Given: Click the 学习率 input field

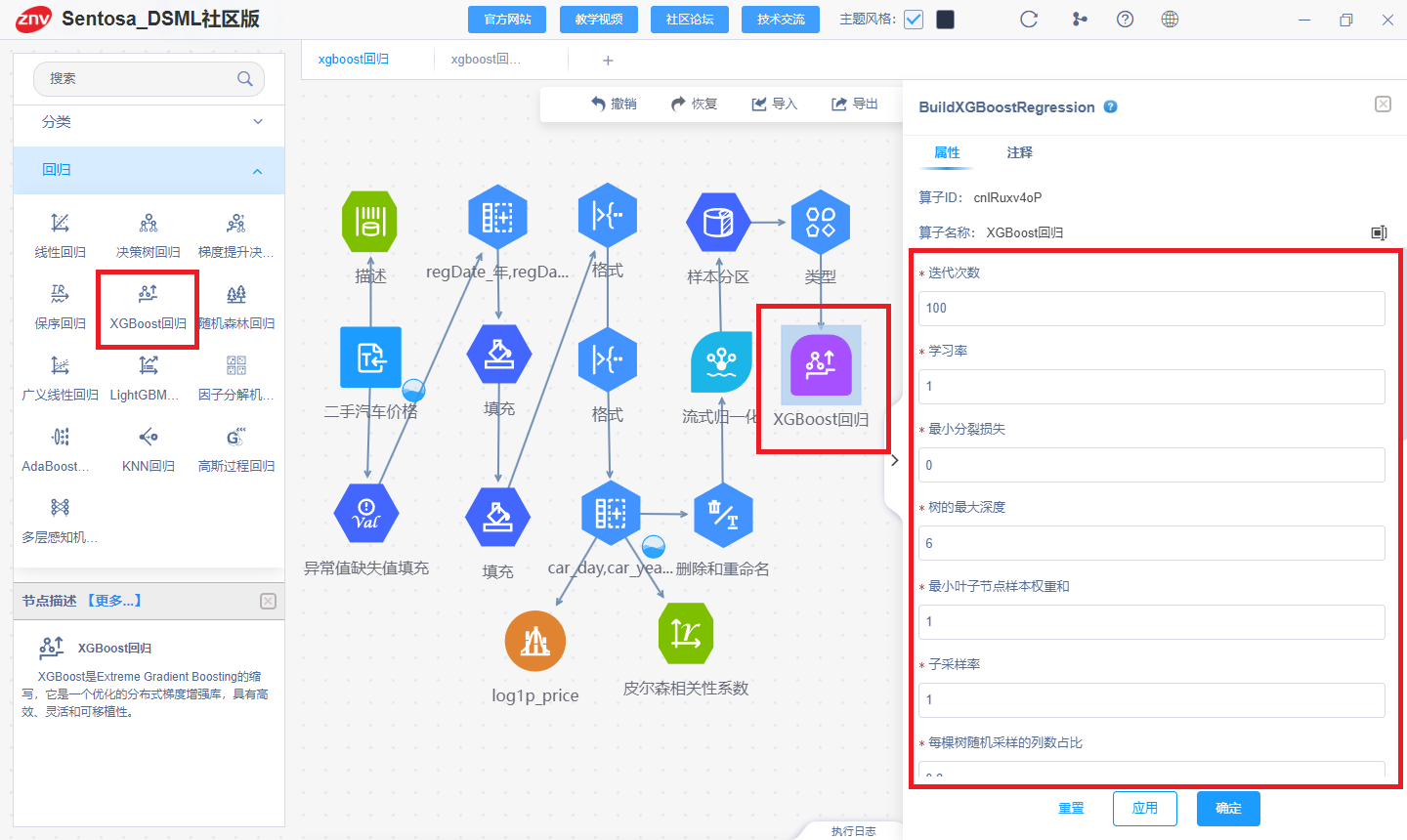Looking at the screenshot, I should (1151, 387).
